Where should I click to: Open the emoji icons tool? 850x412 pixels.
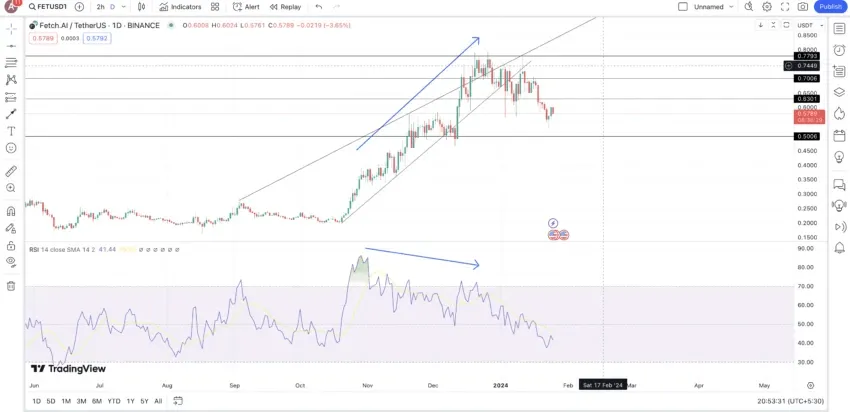click(x=11, y=148)
